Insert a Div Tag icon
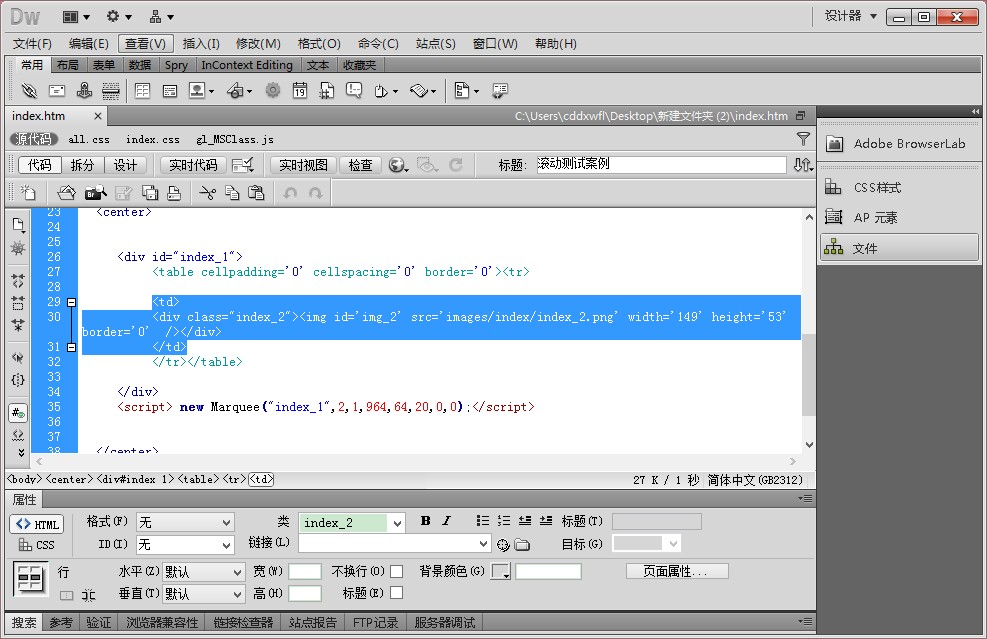 tap(170, 91)
